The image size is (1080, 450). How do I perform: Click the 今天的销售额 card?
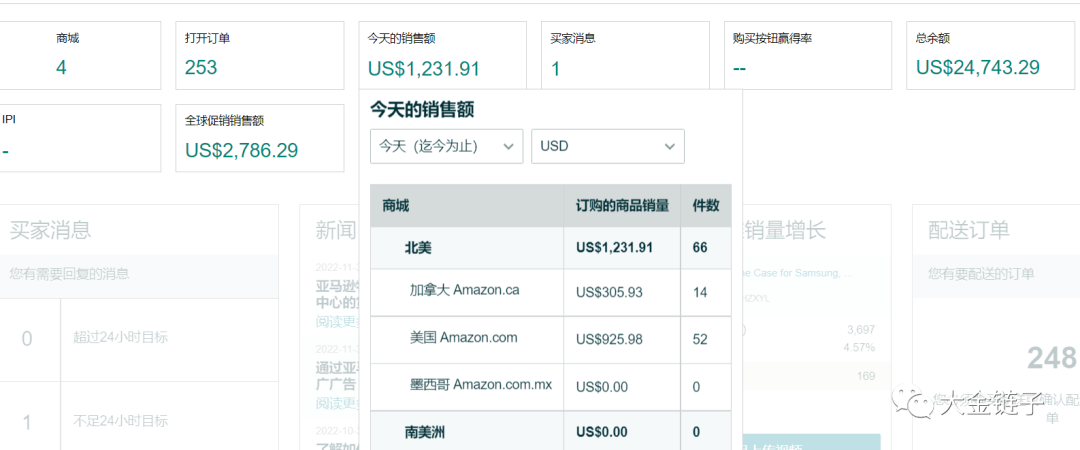pyautogui.click(x=443, y=55)
